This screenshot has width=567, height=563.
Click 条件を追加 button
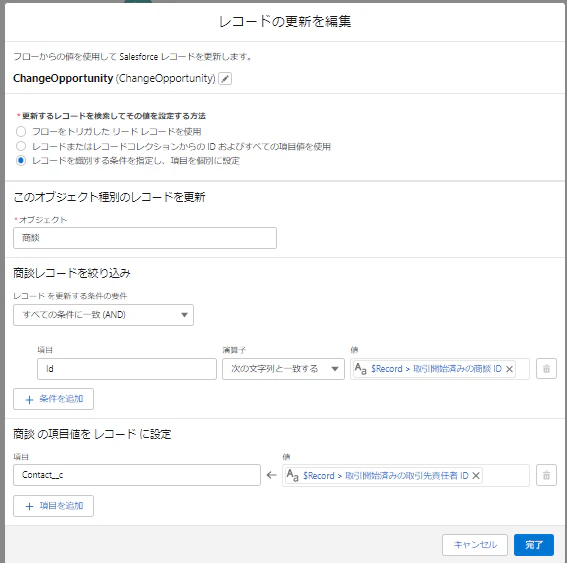pyautogui.click(x=54, y=399)
